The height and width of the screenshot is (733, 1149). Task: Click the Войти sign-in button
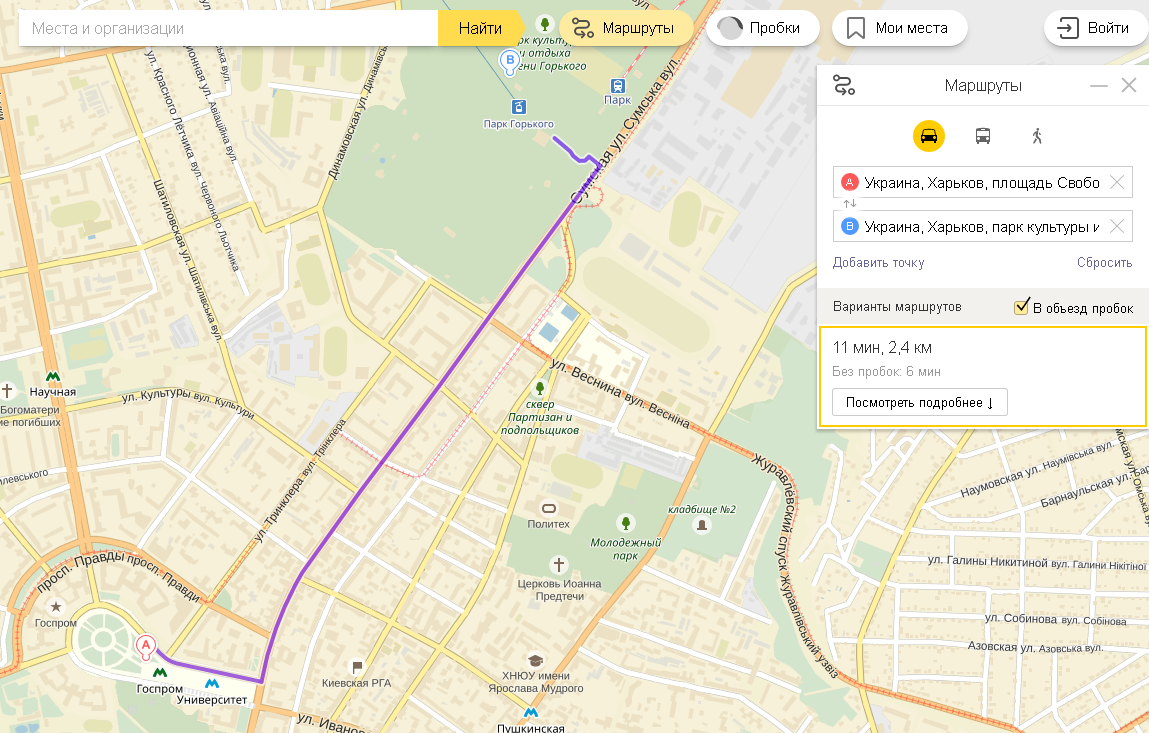tap(1095, 29)
